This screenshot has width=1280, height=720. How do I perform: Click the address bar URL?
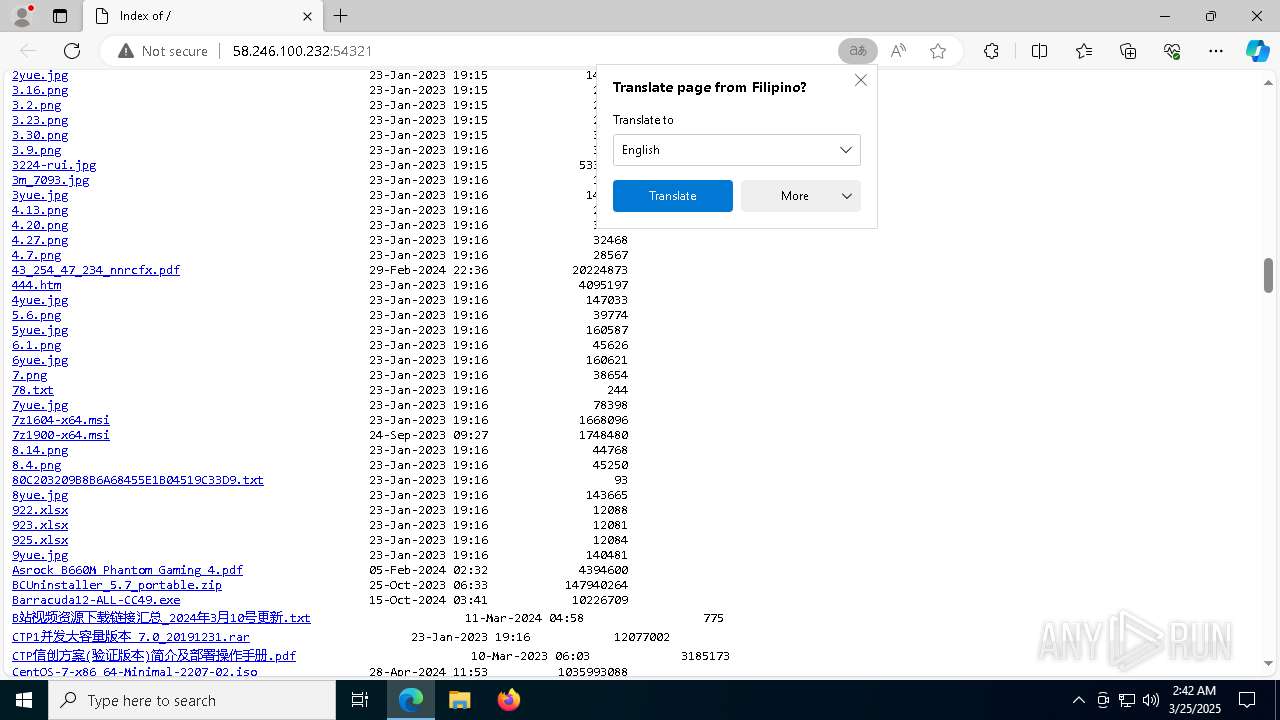click(x=302, y=51)
